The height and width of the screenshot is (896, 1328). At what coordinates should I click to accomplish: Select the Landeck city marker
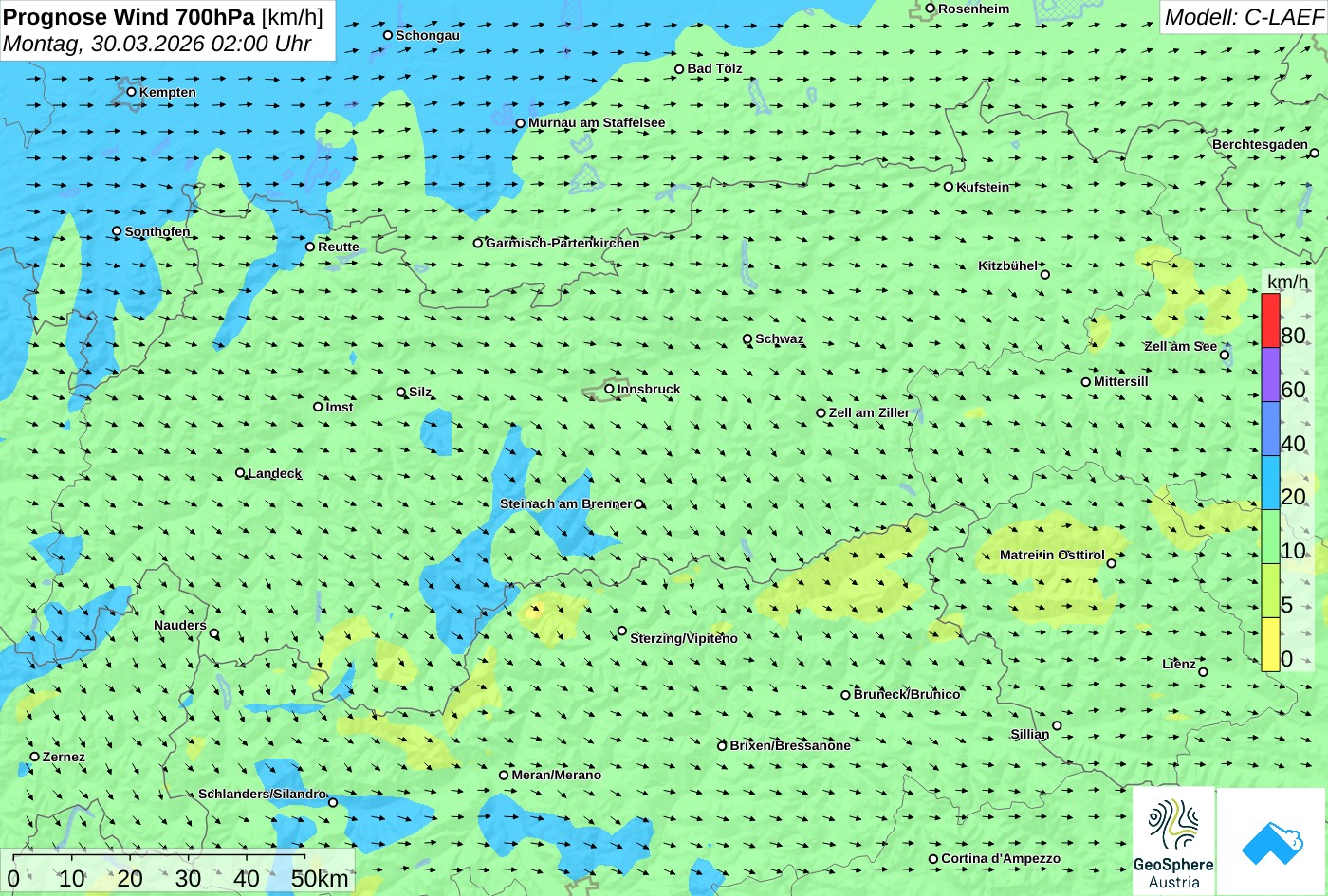pyautogui.click(x=240, y=473)
